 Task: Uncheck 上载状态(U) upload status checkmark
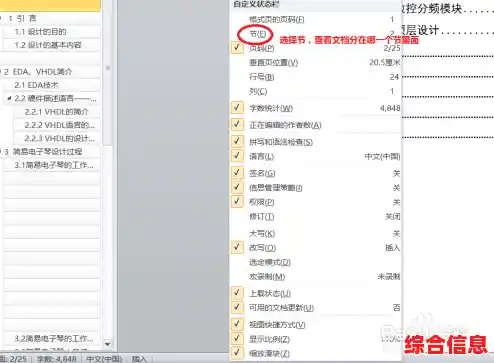coord(237,293)
